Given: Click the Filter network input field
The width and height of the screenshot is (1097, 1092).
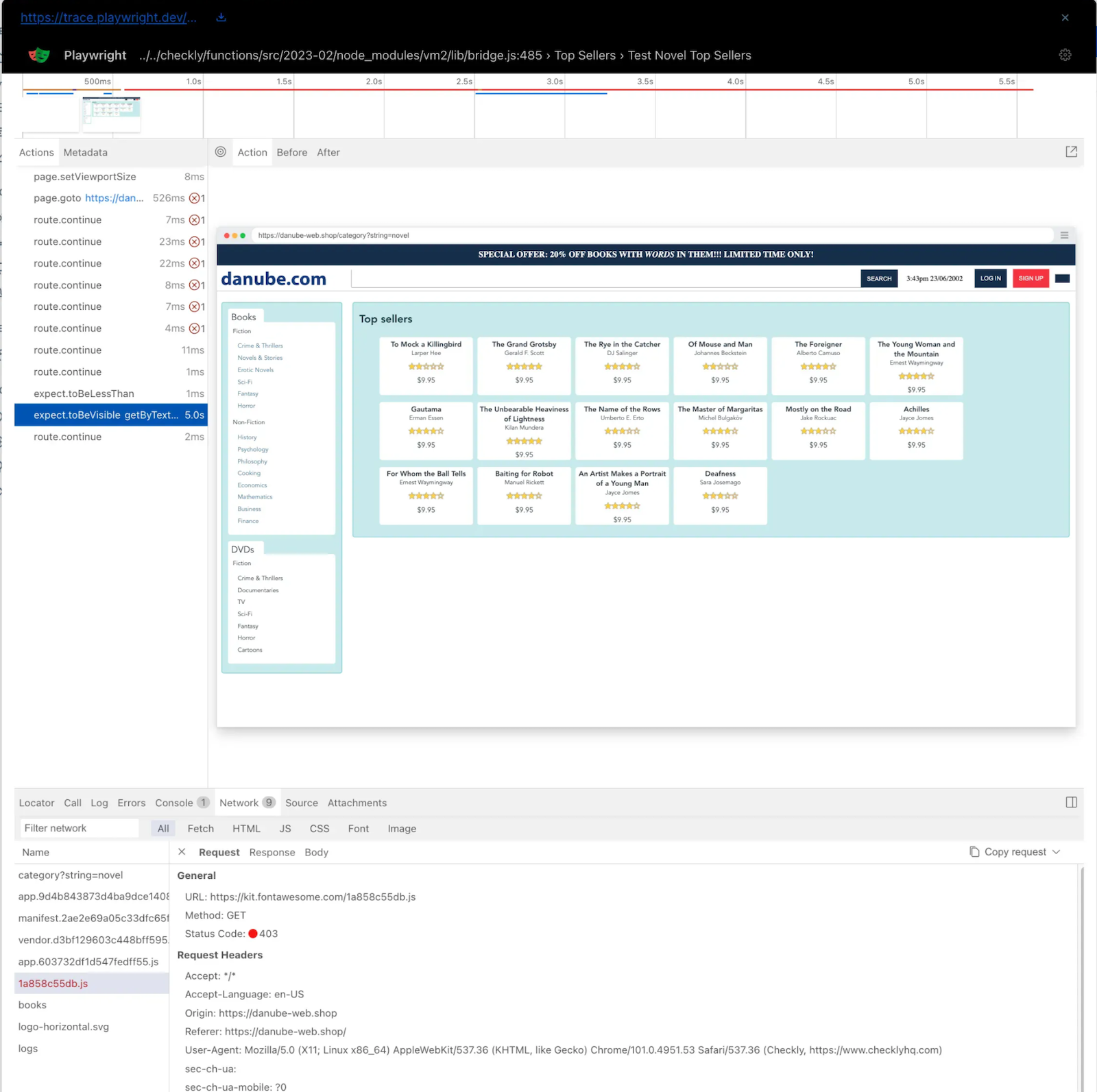Looking at the screenshot, I should (79, 829).
